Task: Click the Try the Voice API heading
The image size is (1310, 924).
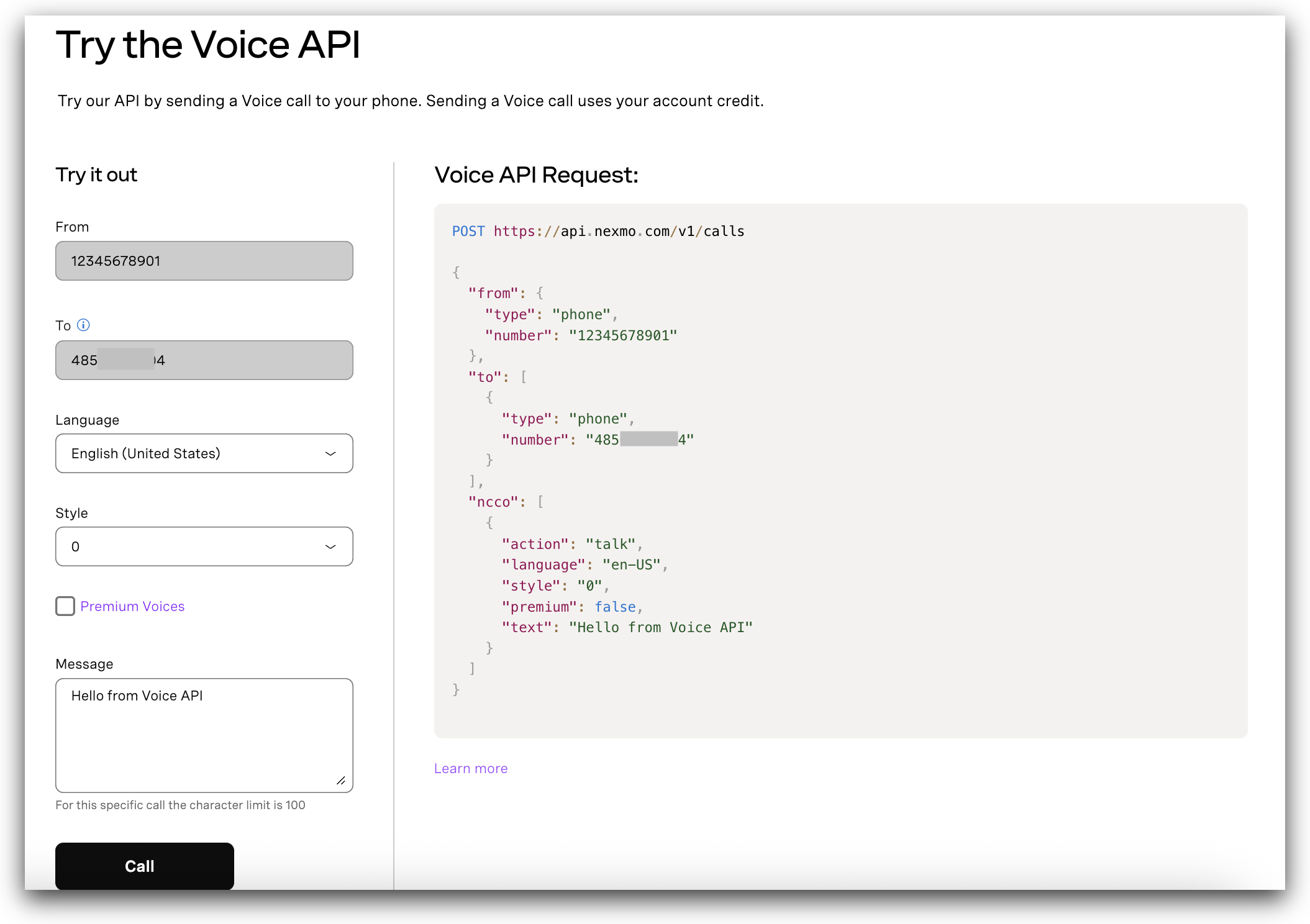Action: 208,44
